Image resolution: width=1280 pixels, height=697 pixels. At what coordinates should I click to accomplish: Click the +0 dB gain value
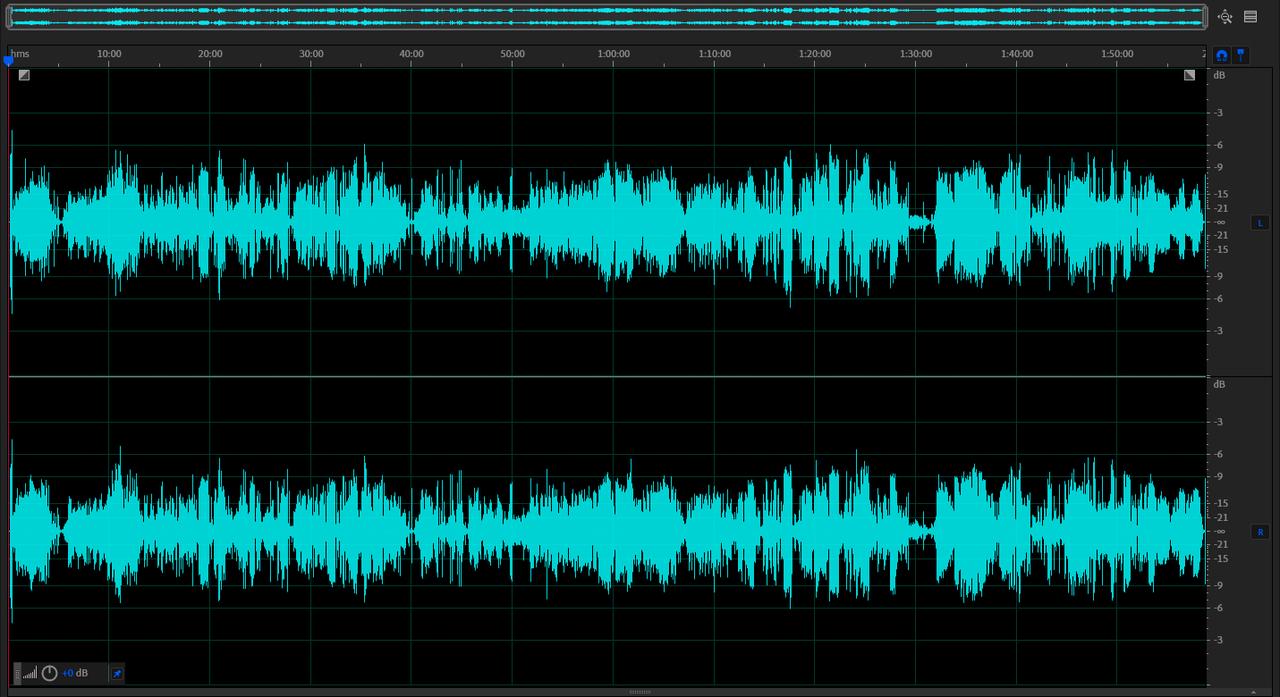[x=75, y=673]
